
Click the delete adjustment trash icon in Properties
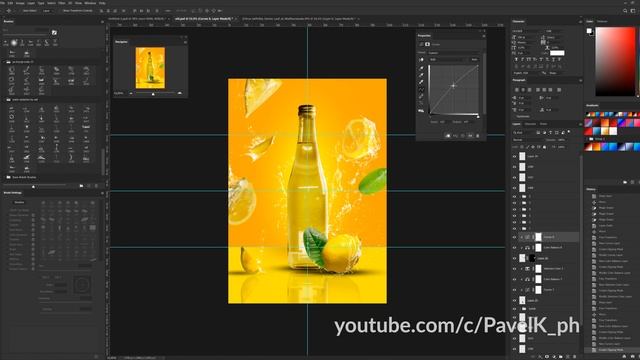[478, 136]
